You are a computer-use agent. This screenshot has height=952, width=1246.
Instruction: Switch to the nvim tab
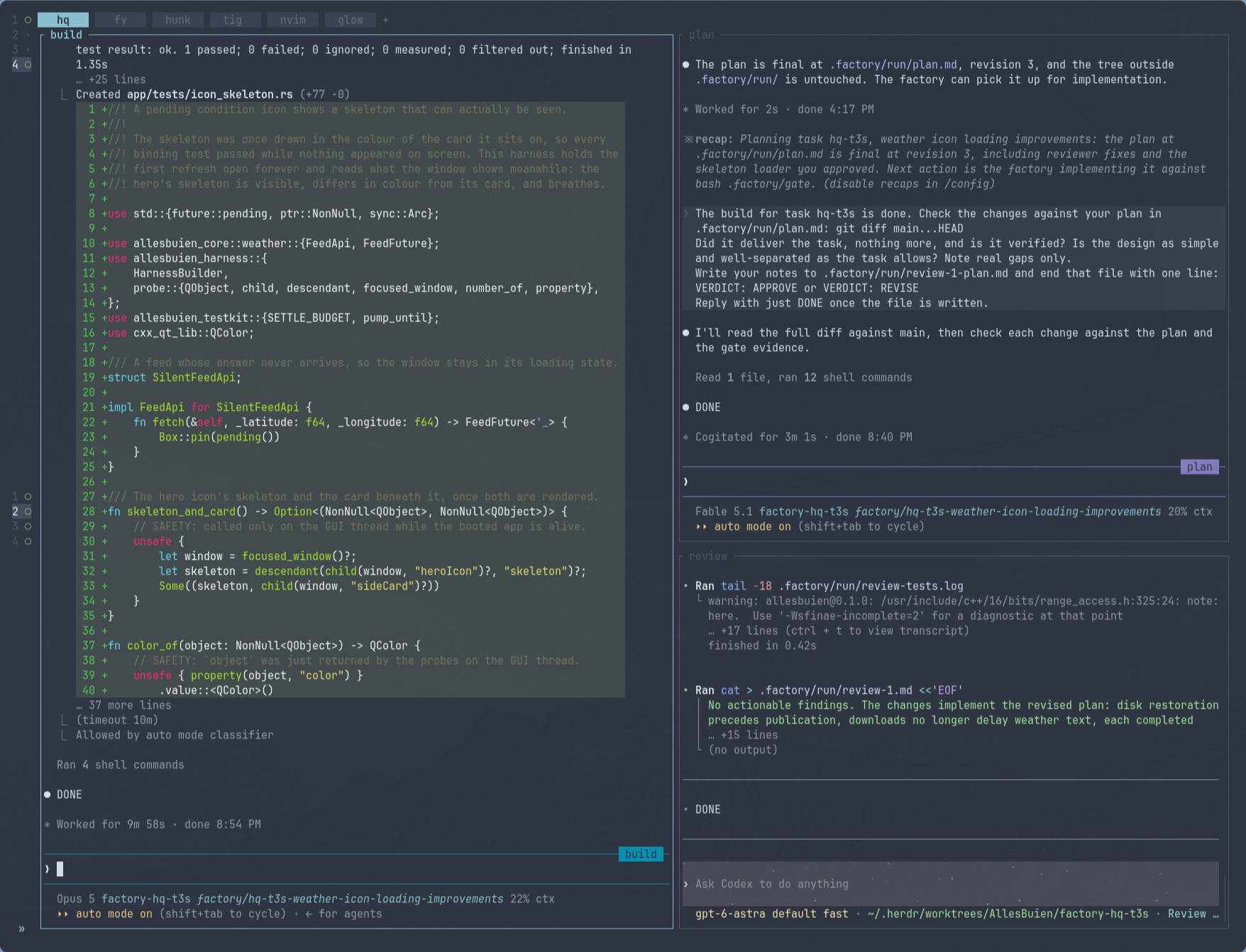(293, 20)
